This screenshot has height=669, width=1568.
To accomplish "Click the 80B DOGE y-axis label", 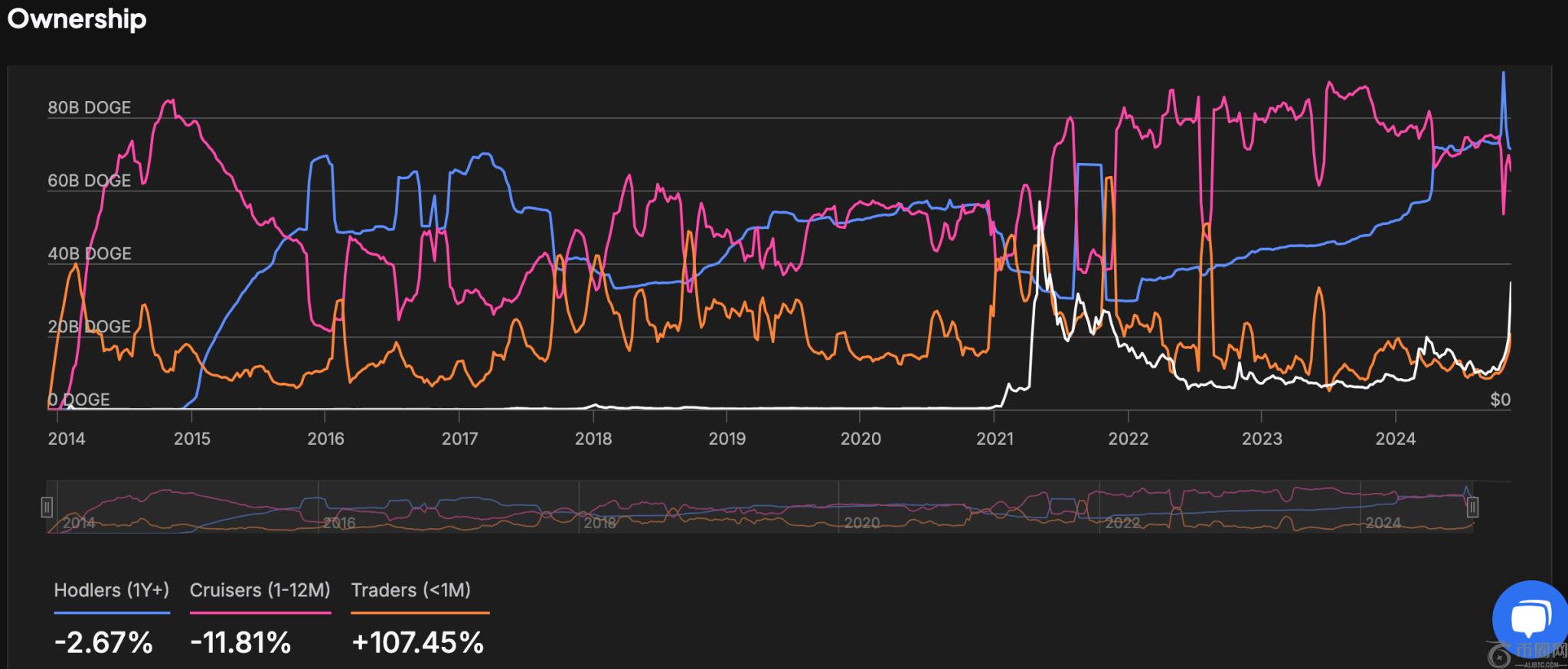I will [x=89, y=108].
